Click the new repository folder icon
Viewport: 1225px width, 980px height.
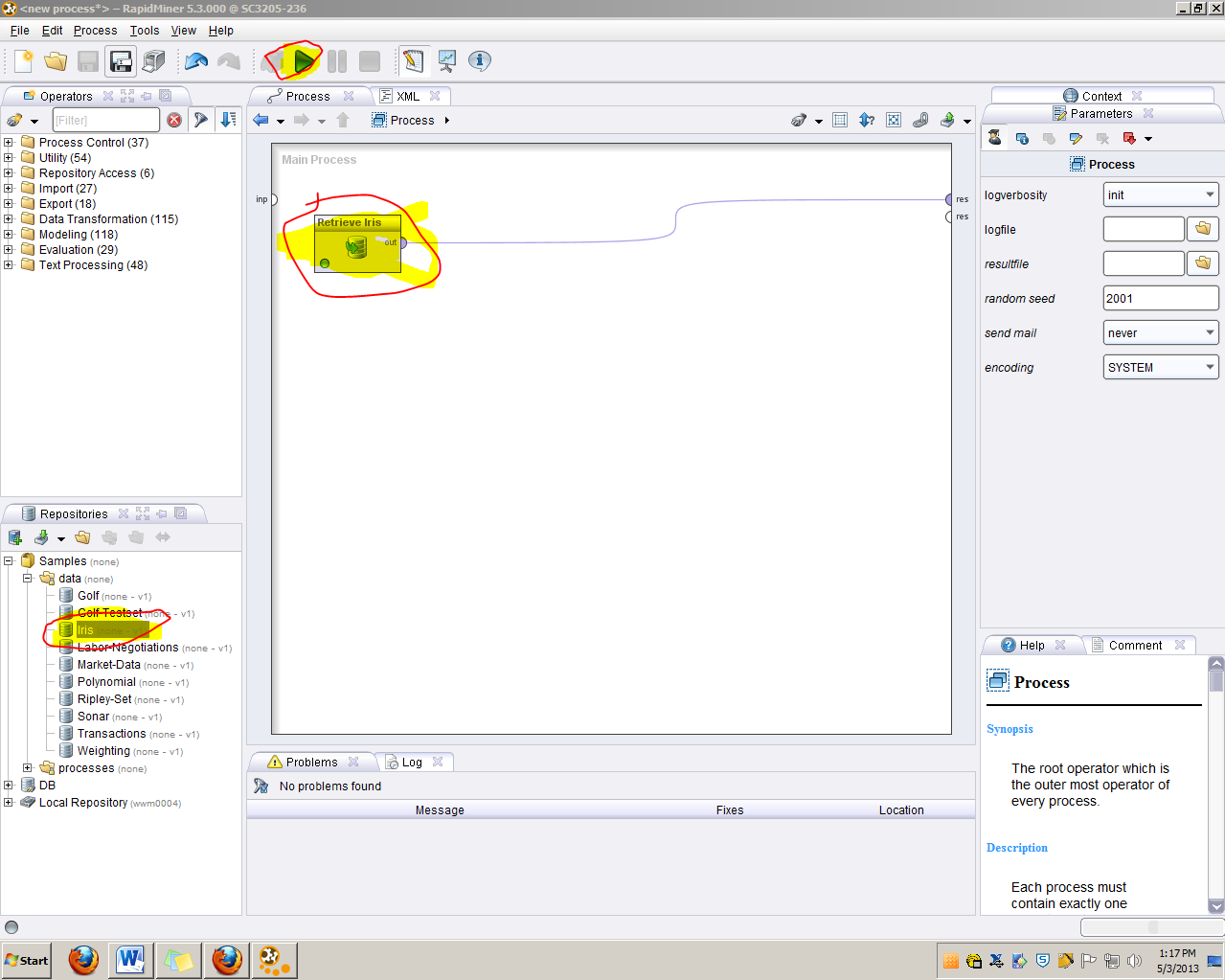coord(82,537)
